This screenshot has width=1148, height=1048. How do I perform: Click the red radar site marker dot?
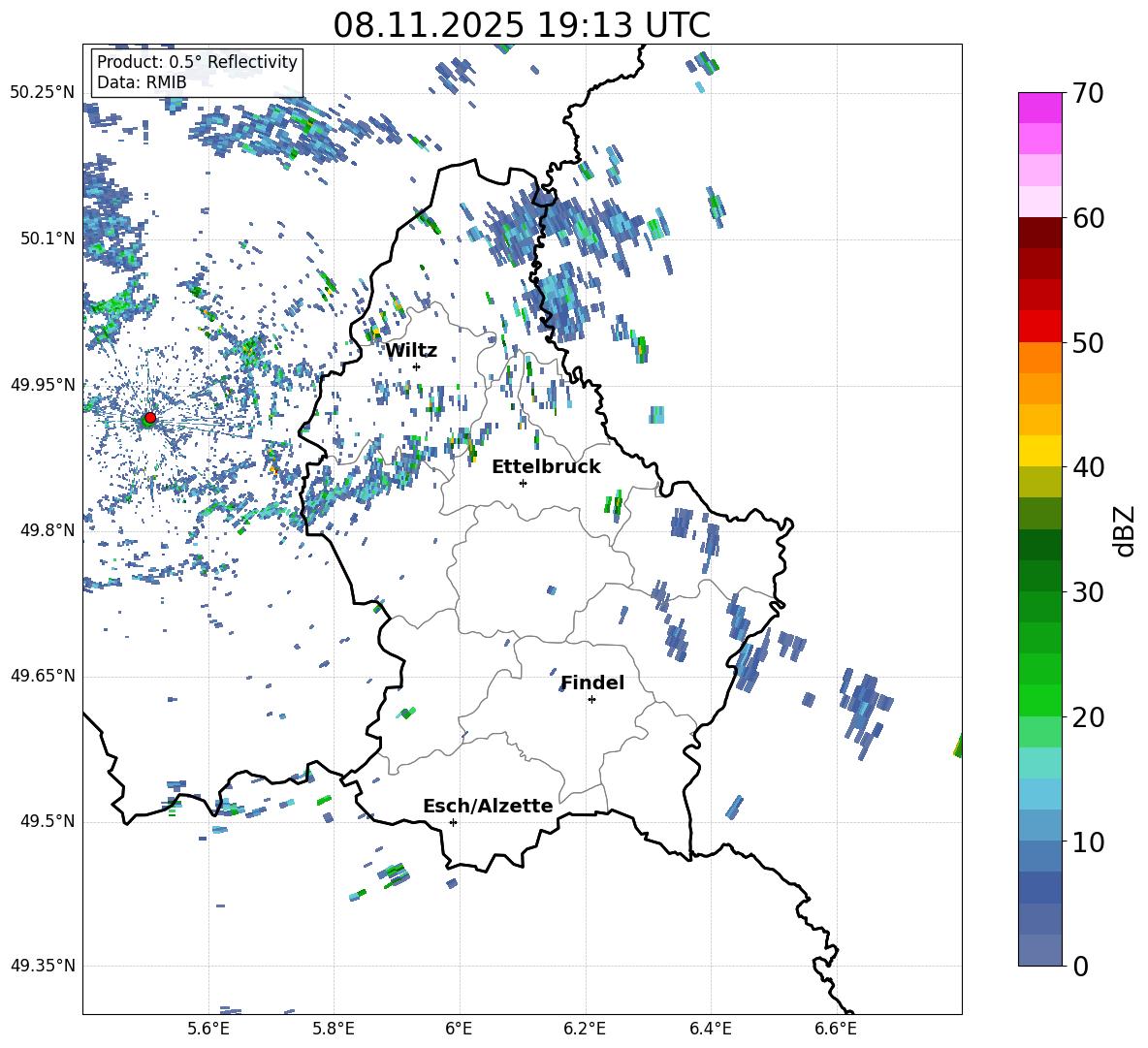(x=149, y=418)
